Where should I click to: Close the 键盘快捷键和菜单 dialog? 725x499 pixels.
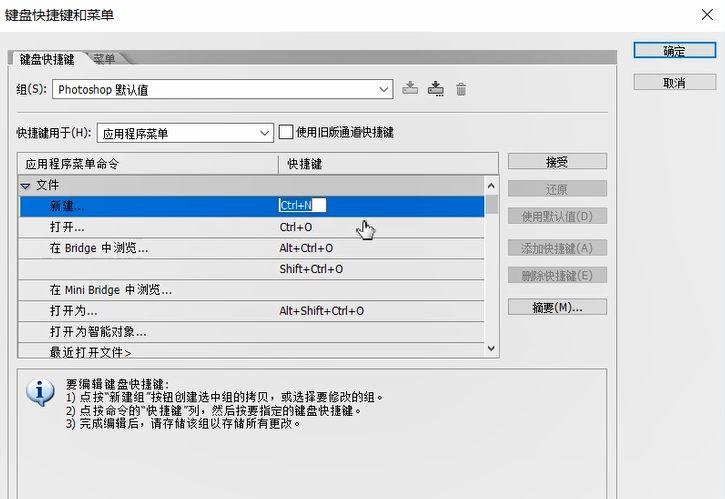coord(707,15)
